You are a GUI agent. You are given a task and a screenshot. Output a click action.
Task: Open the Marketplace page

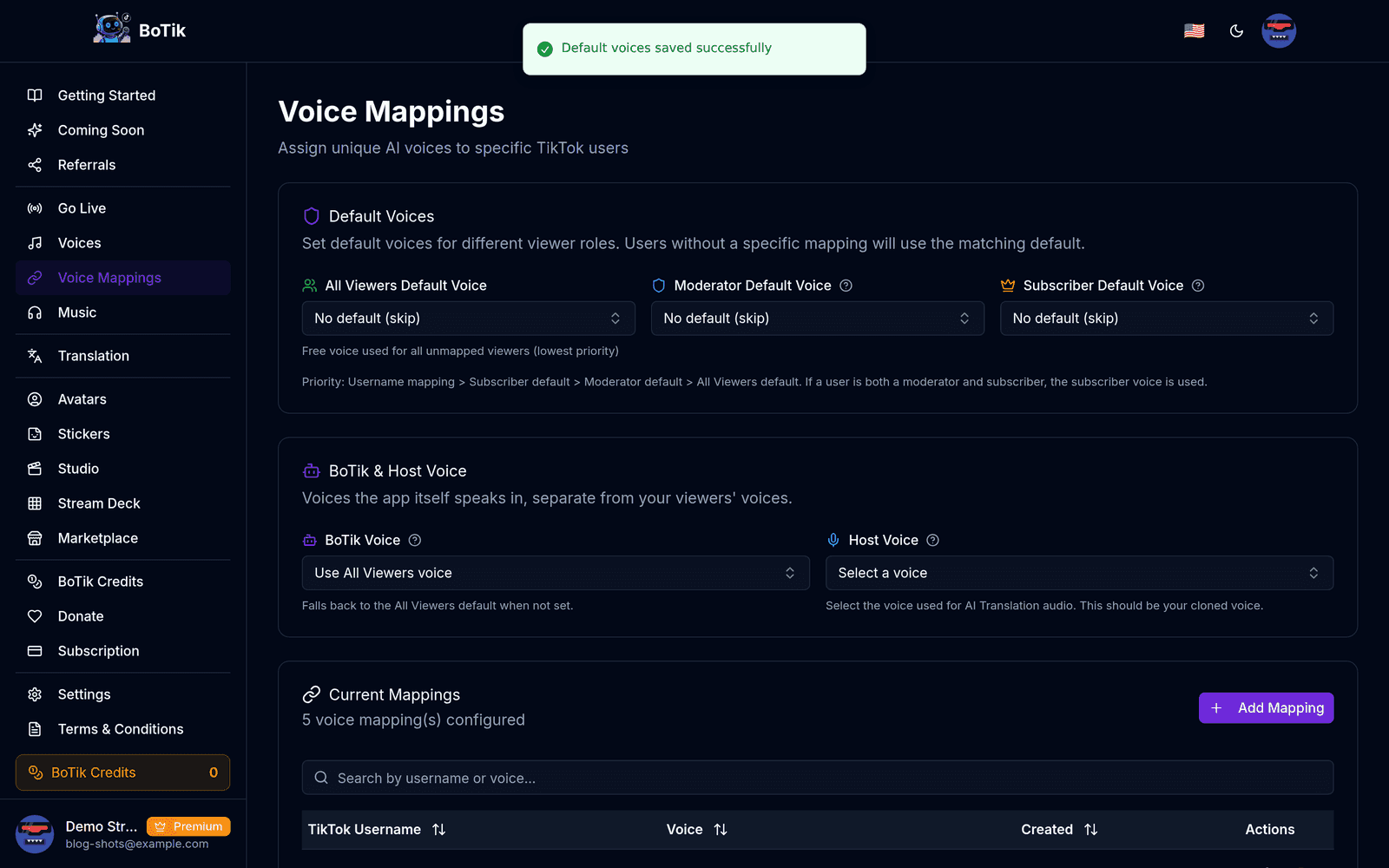click(123, 538)
